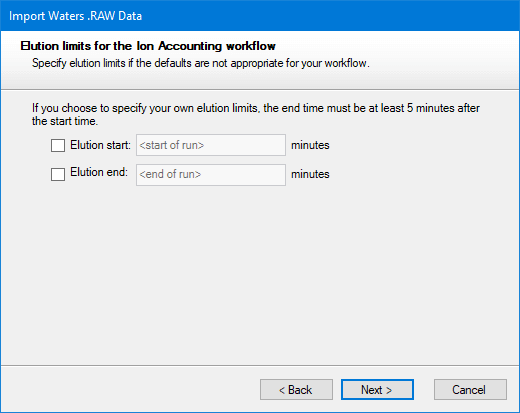Enable the Elution start checkbox
520x413 pixels.
pyautogui.click(x=58, y=145)
